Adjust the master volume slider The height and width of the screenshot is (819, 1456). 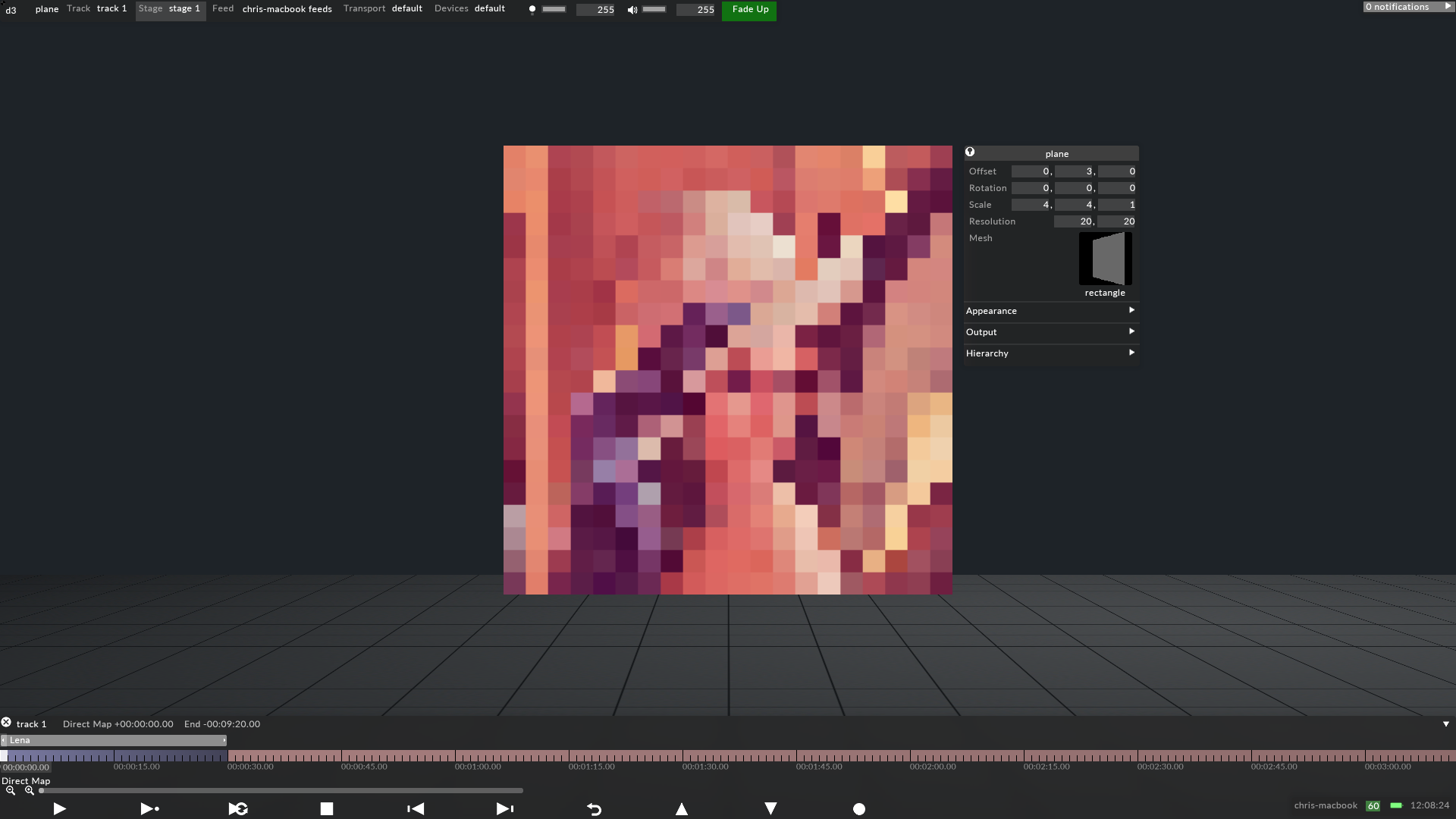(x=654, y=9)
